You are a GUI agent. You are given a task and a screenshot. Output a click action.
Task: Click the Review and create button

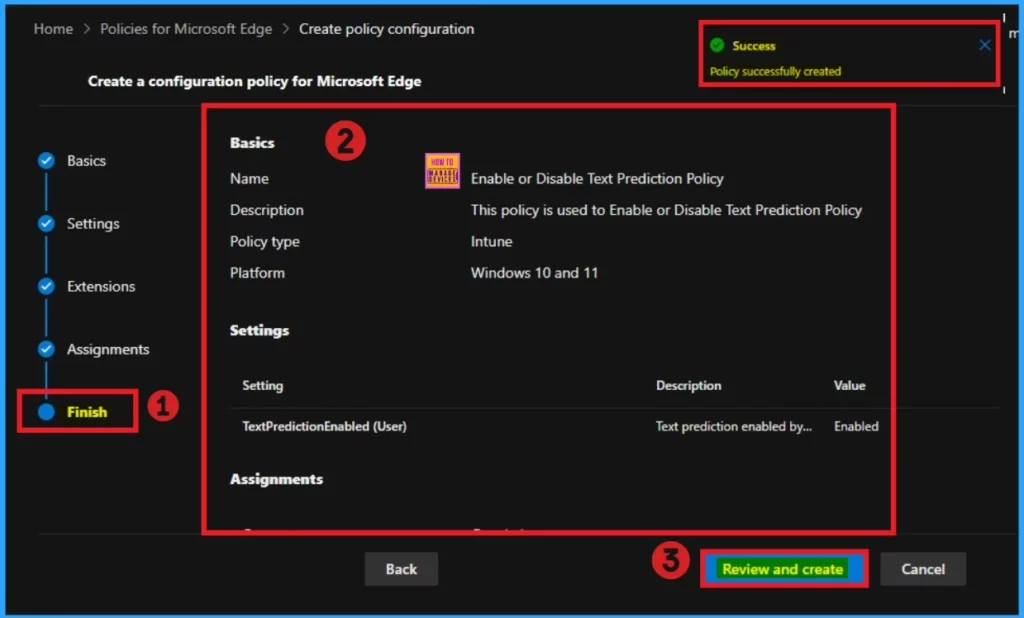pos(782,569)
